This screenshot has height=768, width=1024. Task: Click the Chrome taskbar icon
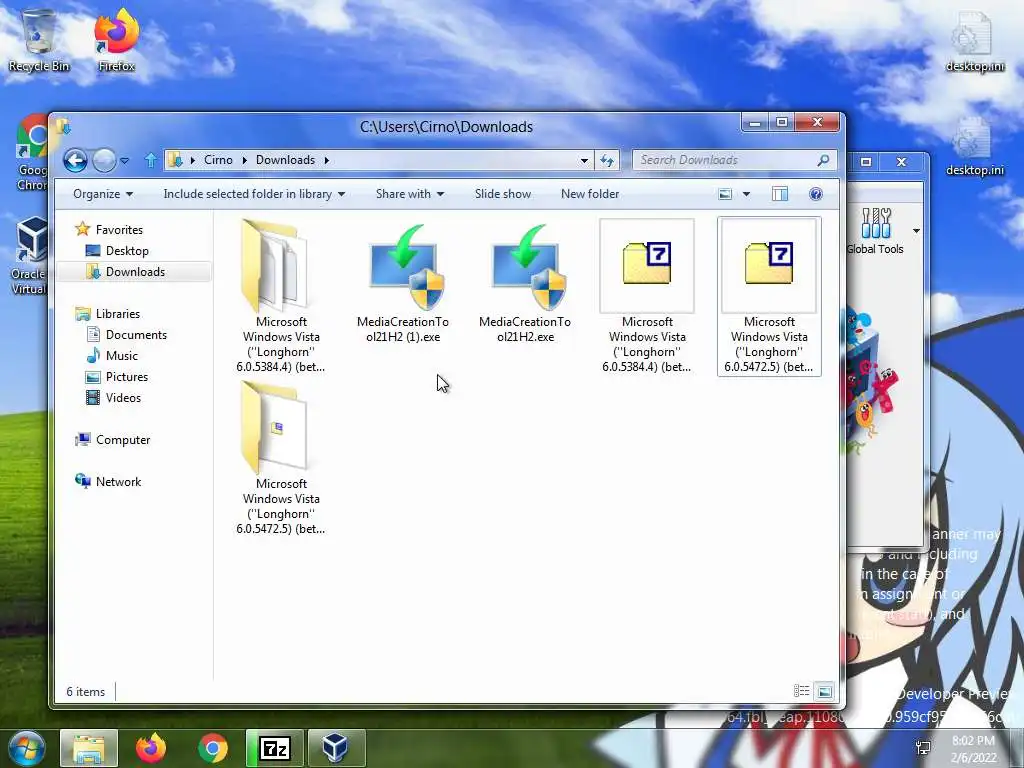click(x=212, y=748)
